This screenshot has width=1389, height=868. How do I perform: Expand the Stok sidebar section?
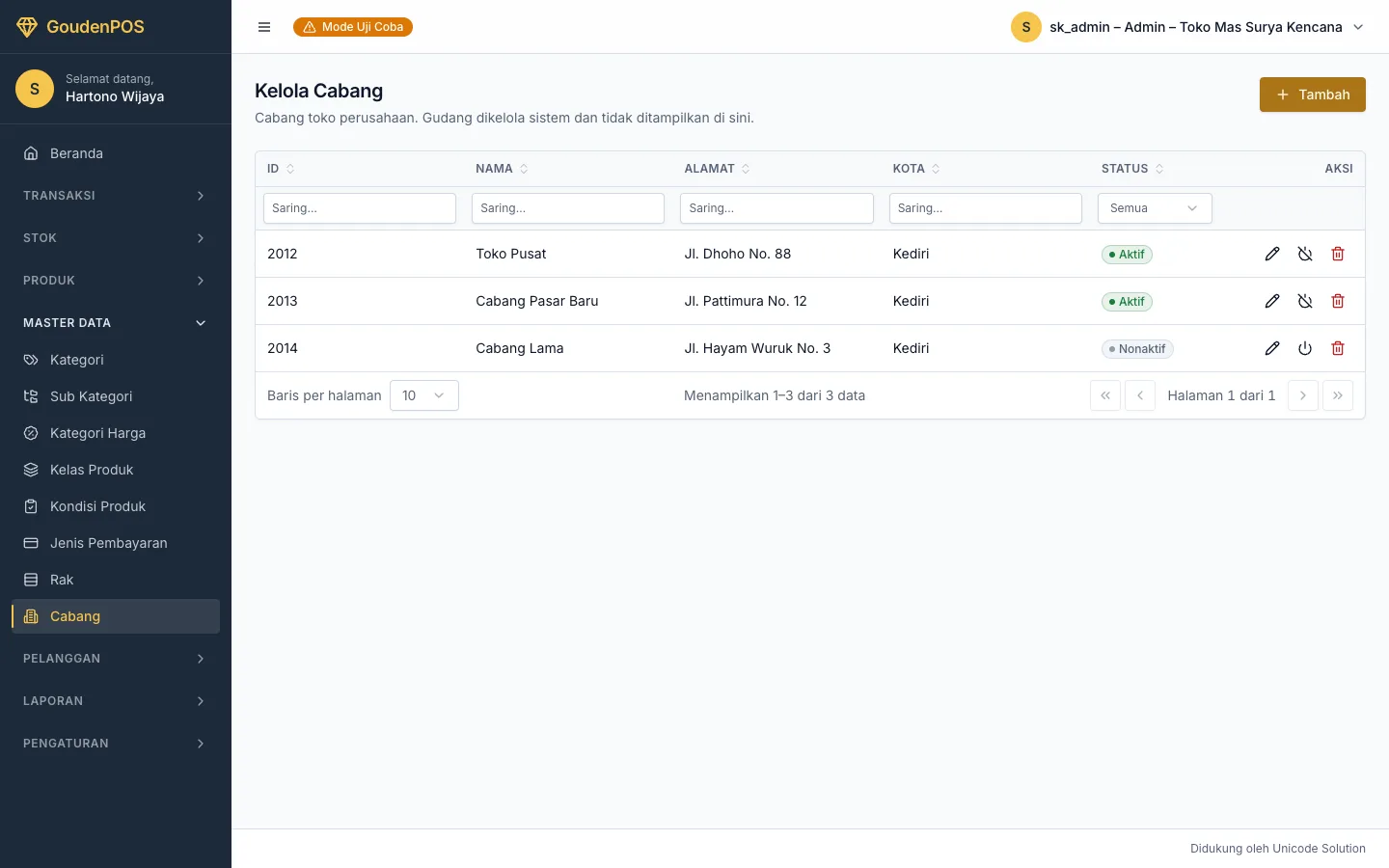pyautogui.click(x=116, y=238)
